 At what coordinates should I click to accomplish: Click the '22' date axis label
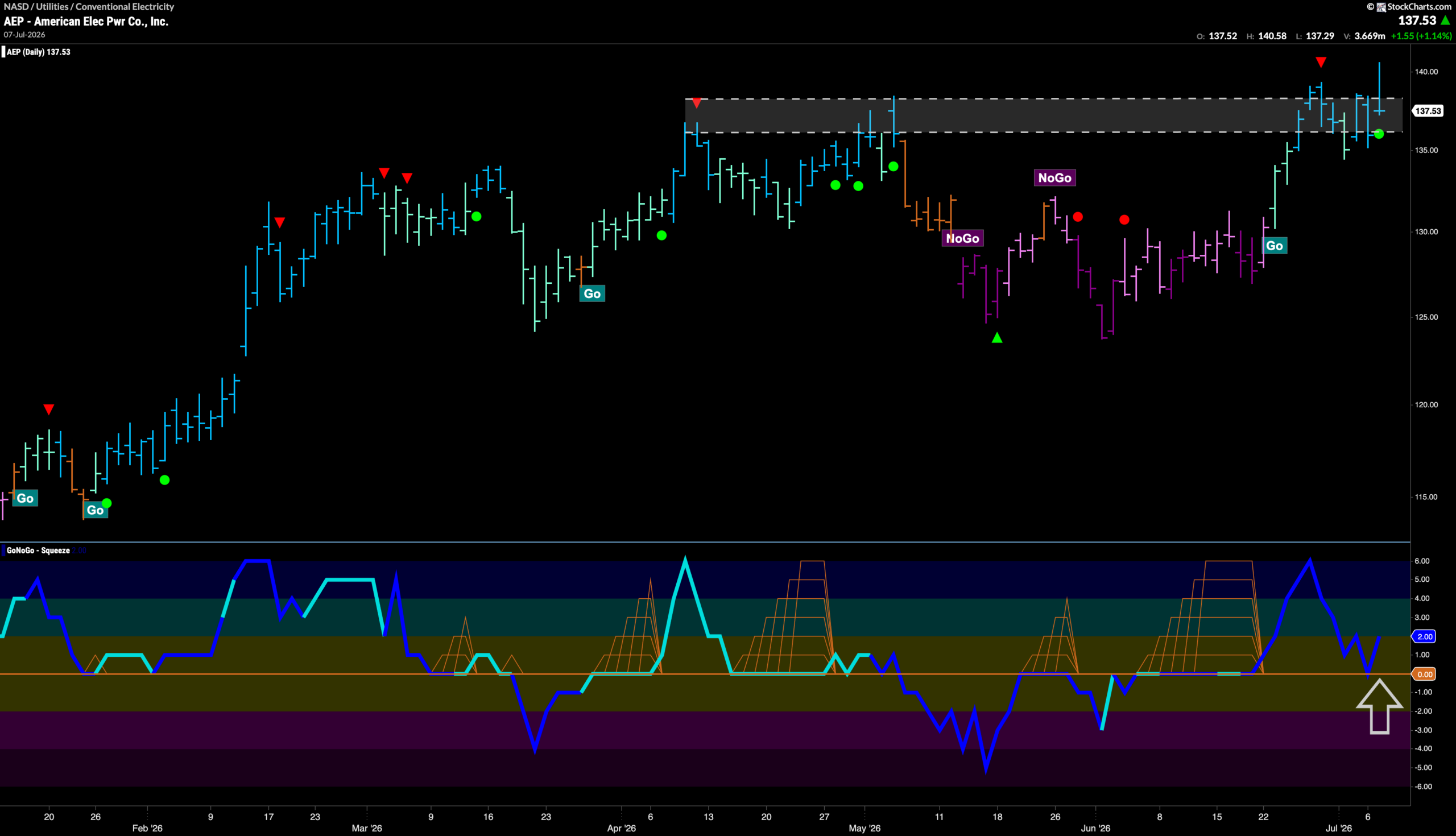tap(1264, 817)
